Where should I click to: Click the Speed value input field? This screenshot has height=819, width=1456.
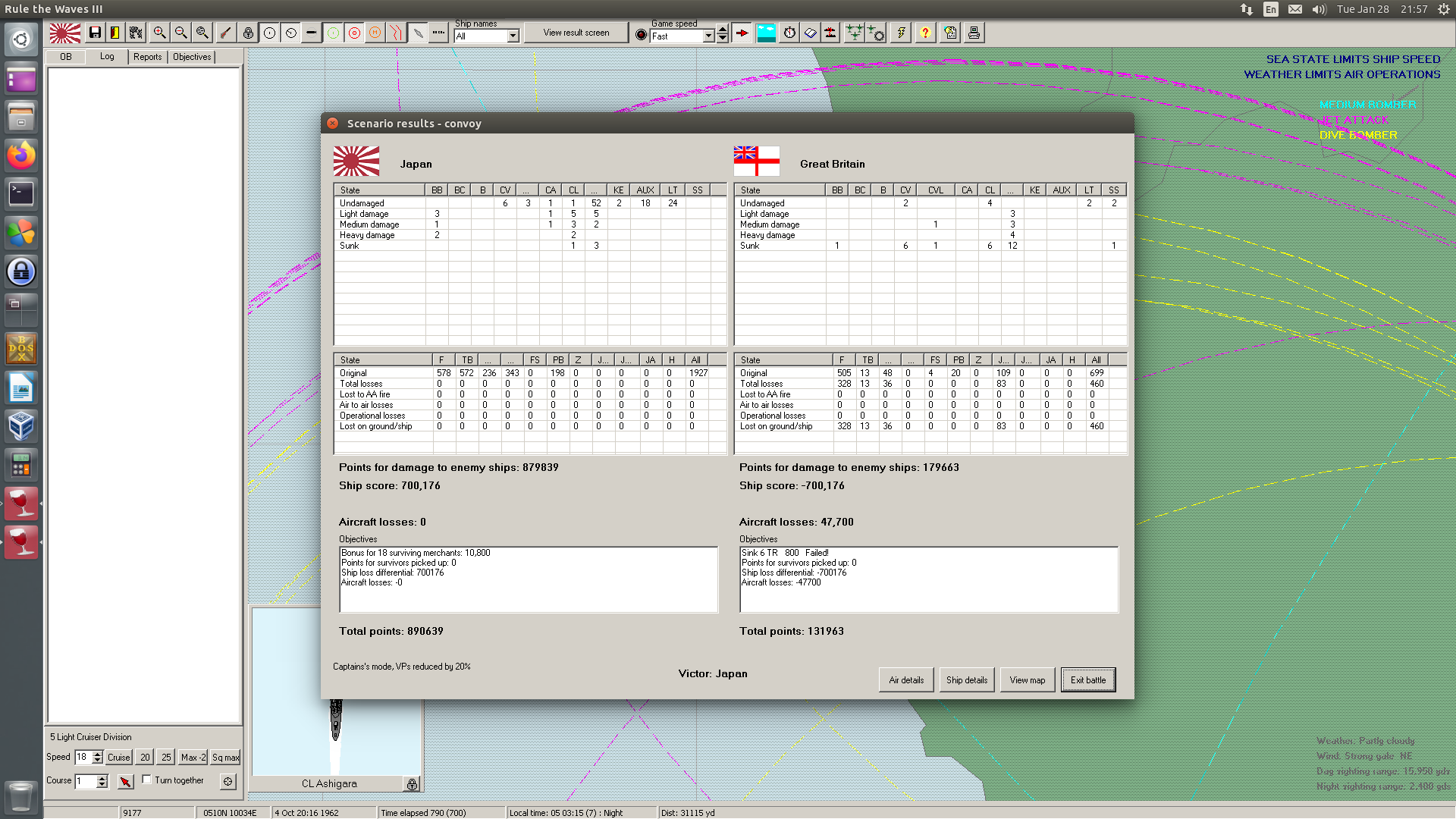pyautogui.click(x=83, y=758)
